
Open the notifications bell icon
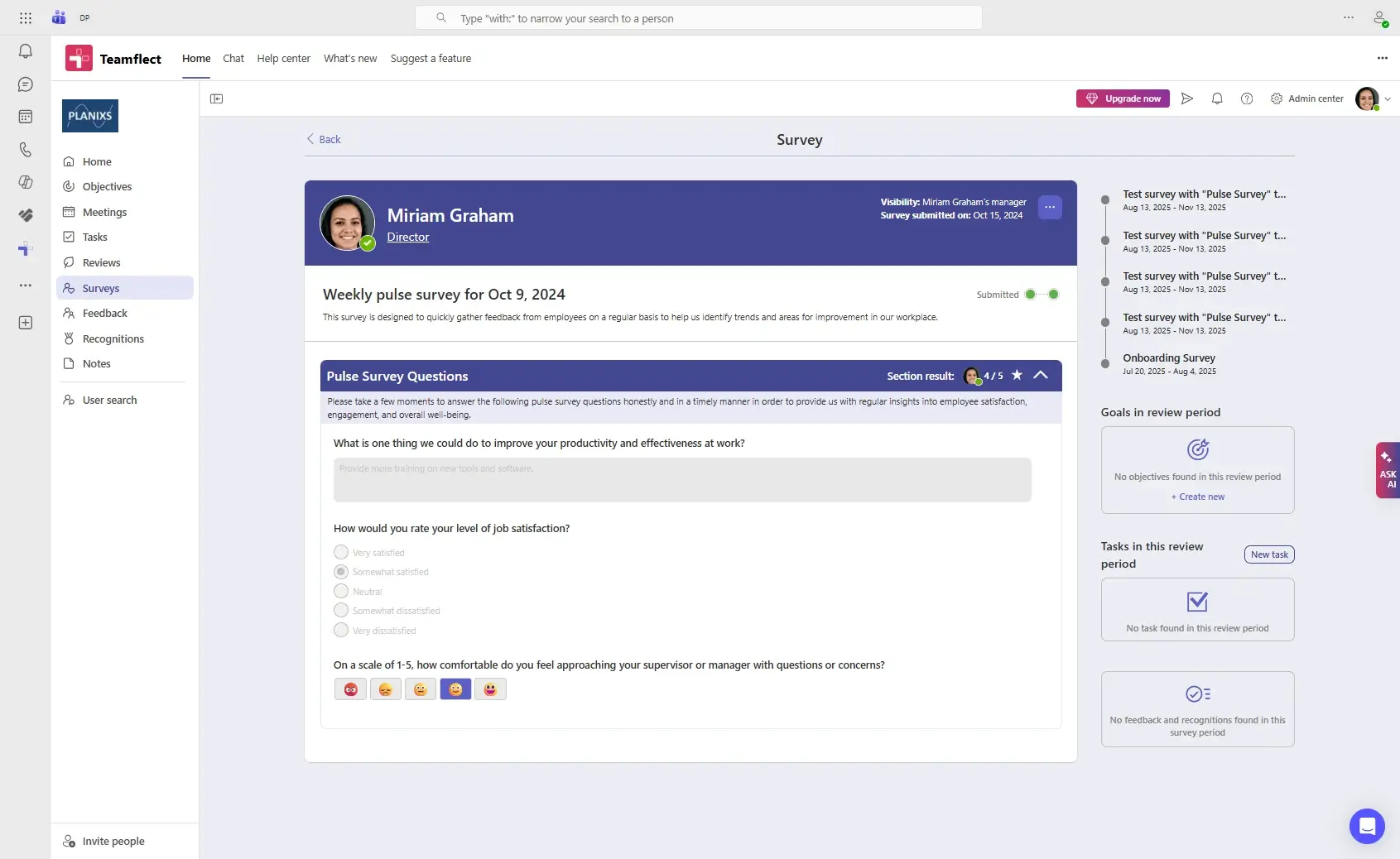(x=1216, y=98)
